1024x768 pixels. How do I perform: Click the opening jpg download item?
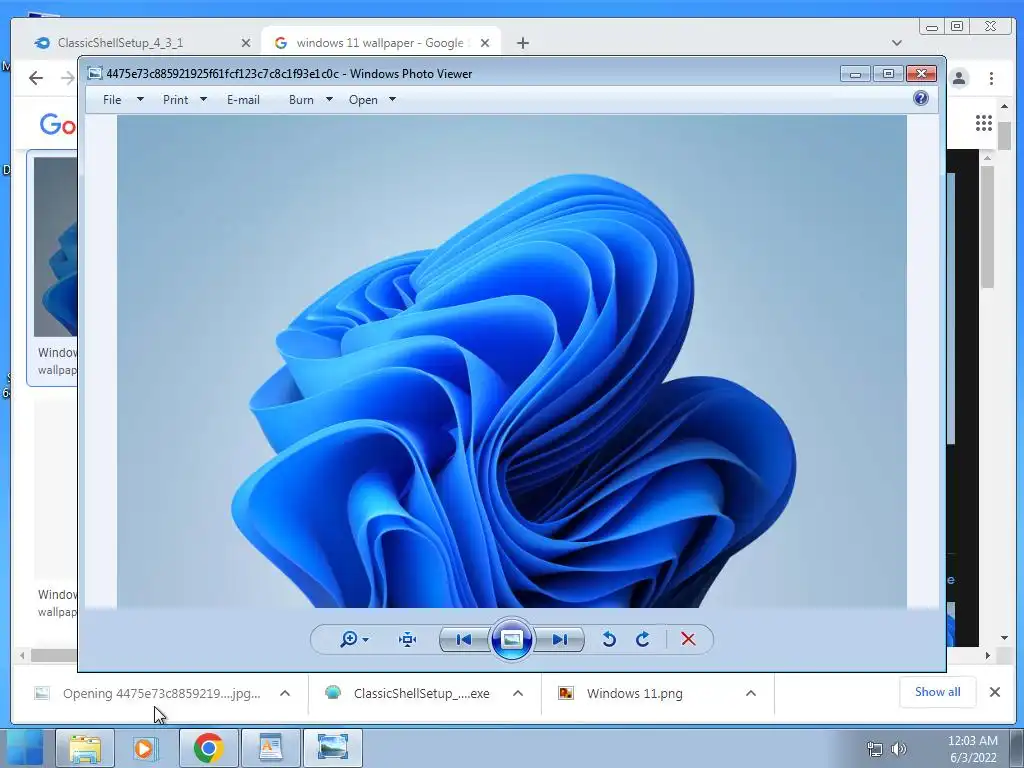(x=161, y=694)
